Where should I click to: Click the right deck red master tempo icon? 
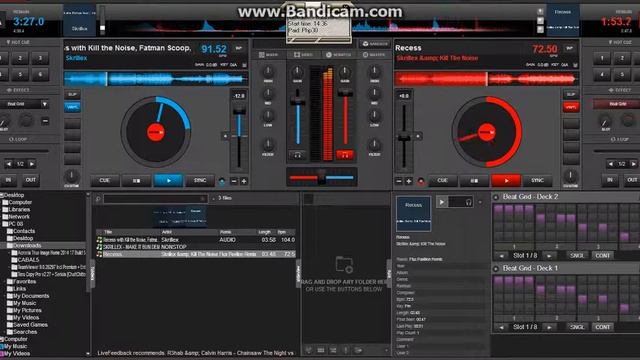(x=421, y=181)
